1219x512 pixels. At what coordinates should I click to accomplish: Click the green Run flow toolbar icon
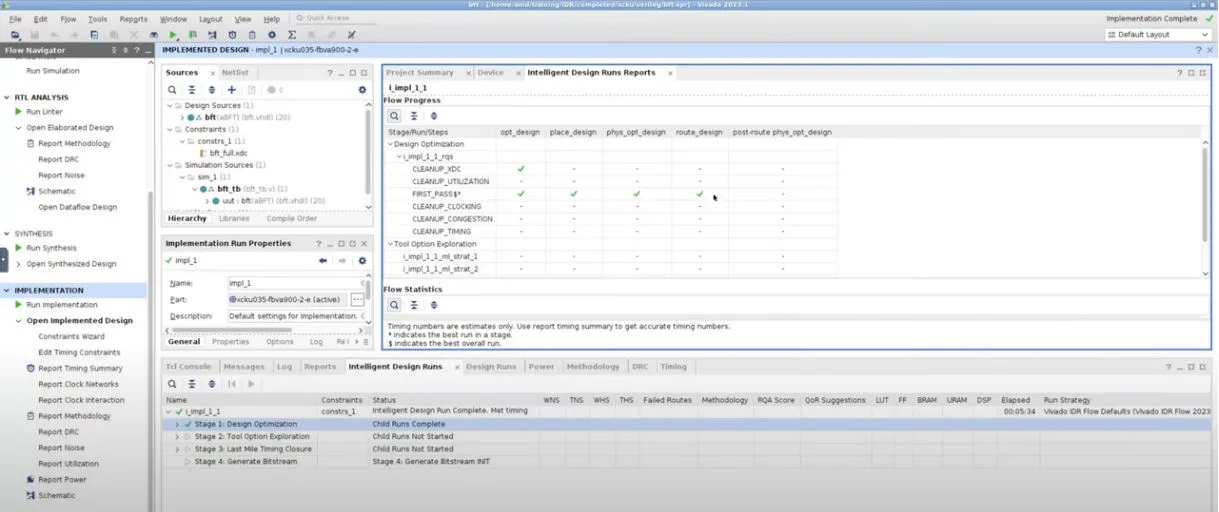(173, 35)
